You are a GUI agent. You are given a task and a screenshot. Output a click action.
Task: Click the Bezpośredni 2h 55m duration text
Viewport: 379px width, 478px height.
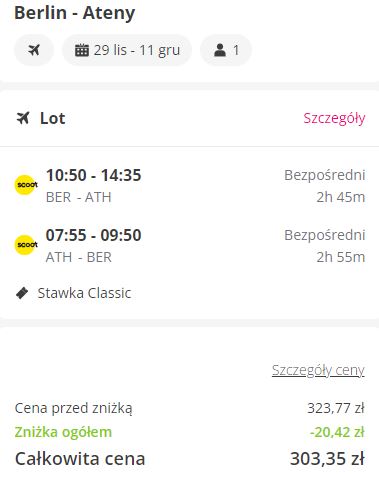pyautogui.click(x=325, y=246)
